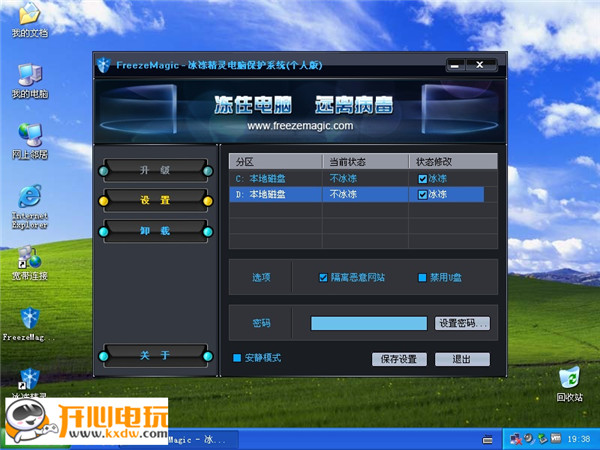Open the 网上邻居 desktop icon
This screenshot has width=600, height=450.
click(28, 135)
